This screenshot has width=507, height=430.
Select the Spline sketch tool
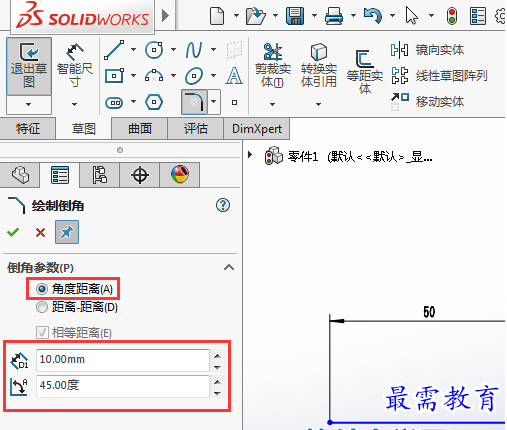(194, 50)
